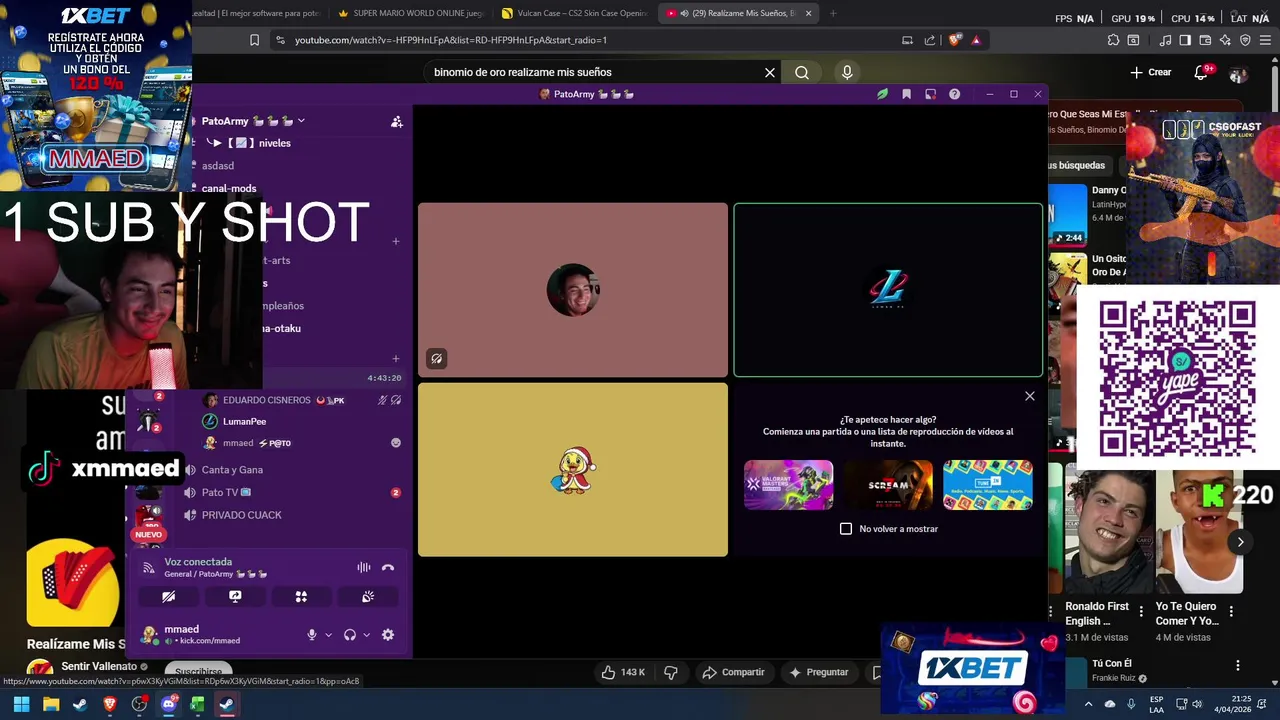Invite people to PatoArmy server icon
1280x720 pixels.
pos(397,121)
